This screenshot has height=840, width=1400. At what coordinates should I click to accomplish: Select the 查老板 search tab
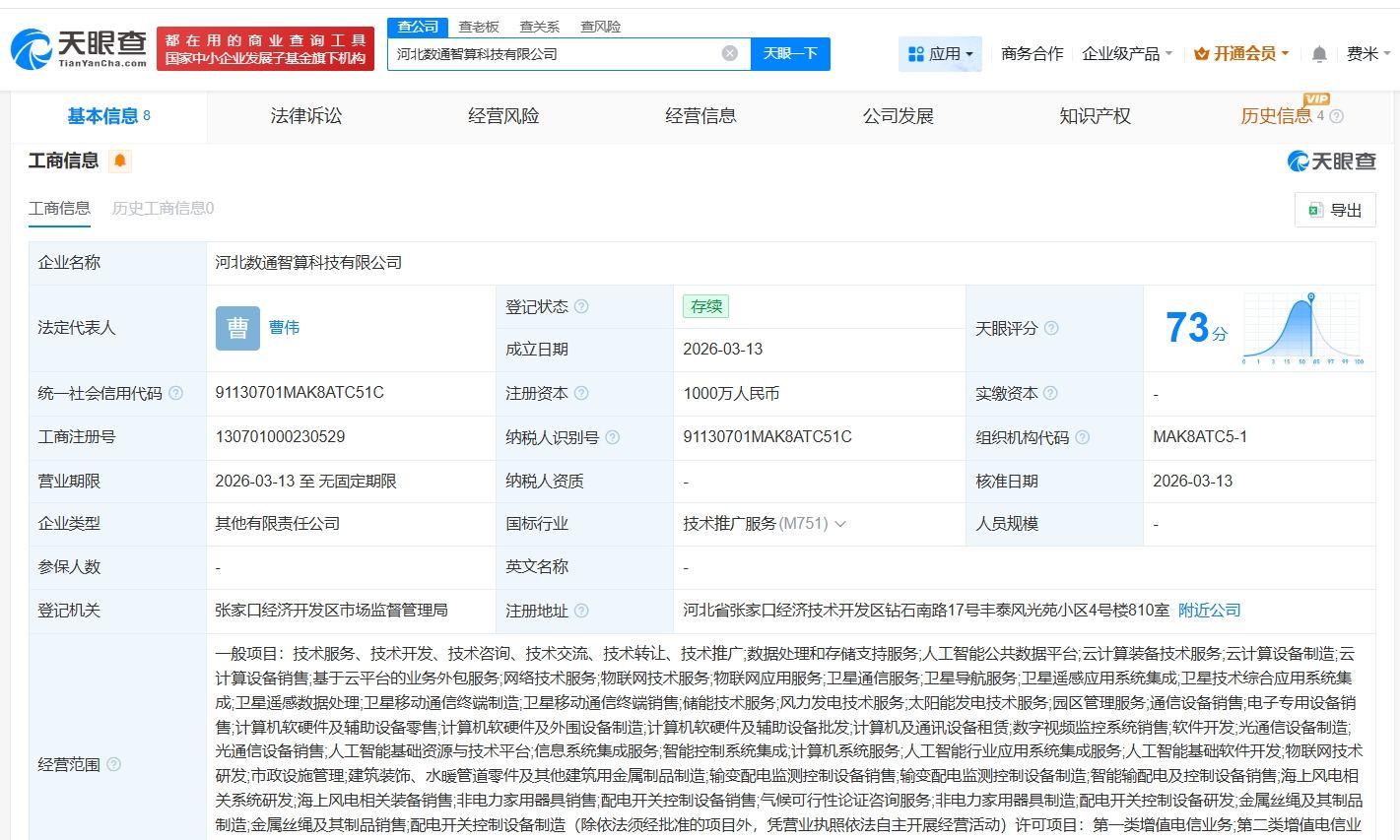point(479,27)
